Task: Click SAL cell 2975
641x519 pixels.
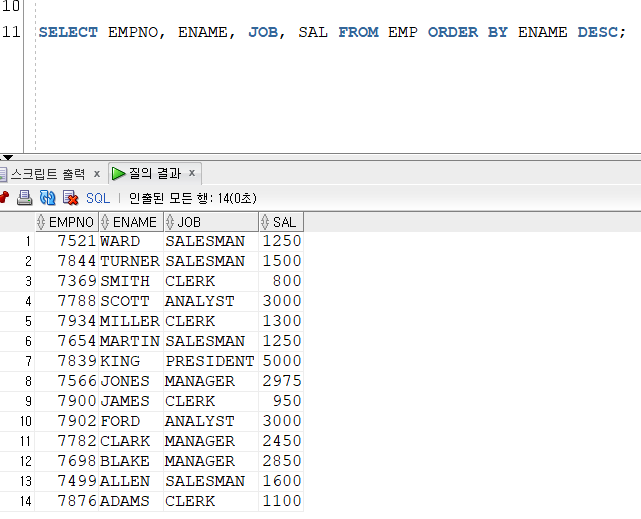Action: 282,381
